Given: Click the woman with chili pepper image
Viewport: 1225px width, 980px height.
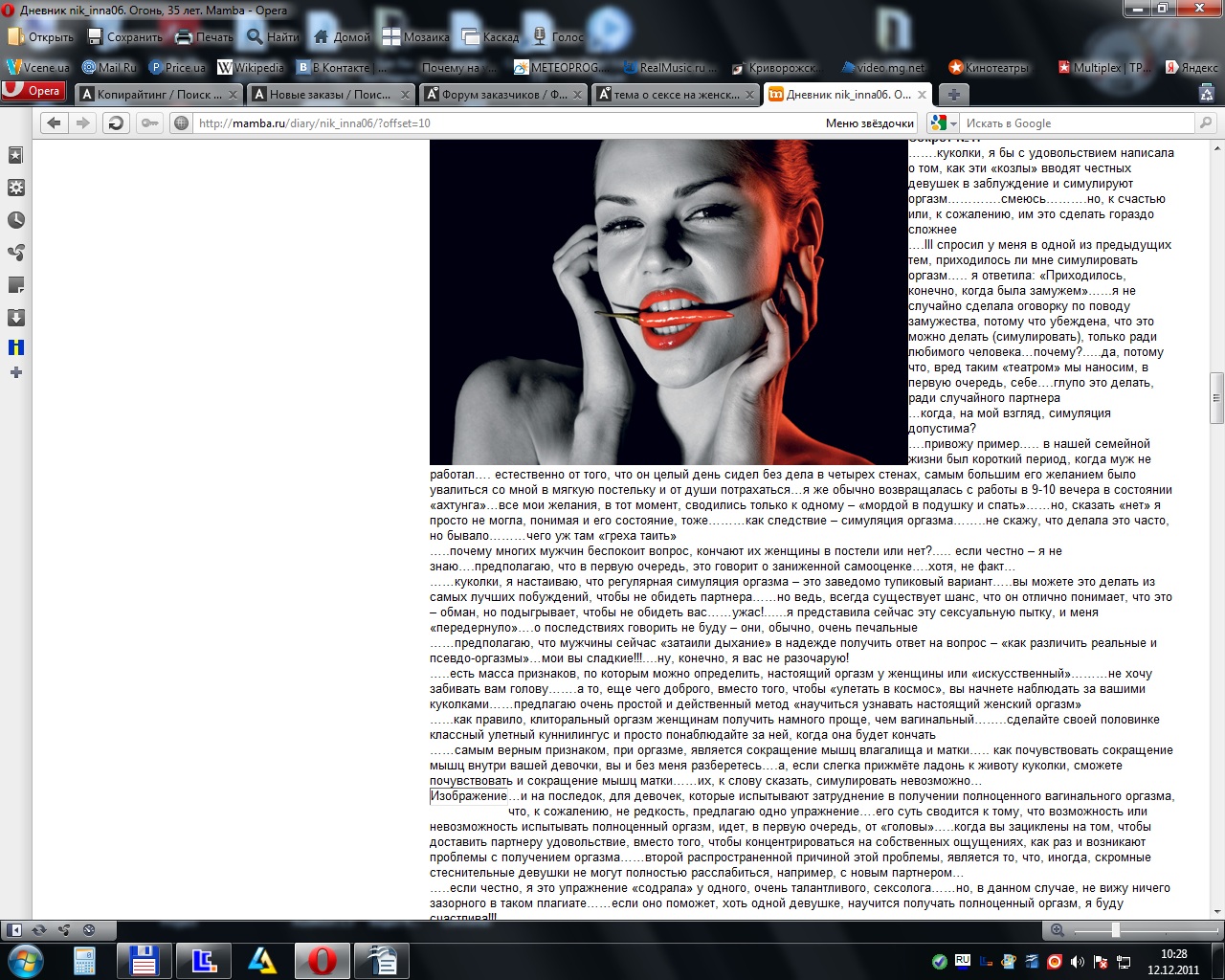Looking at the screenshot, I should click(668, 302).
